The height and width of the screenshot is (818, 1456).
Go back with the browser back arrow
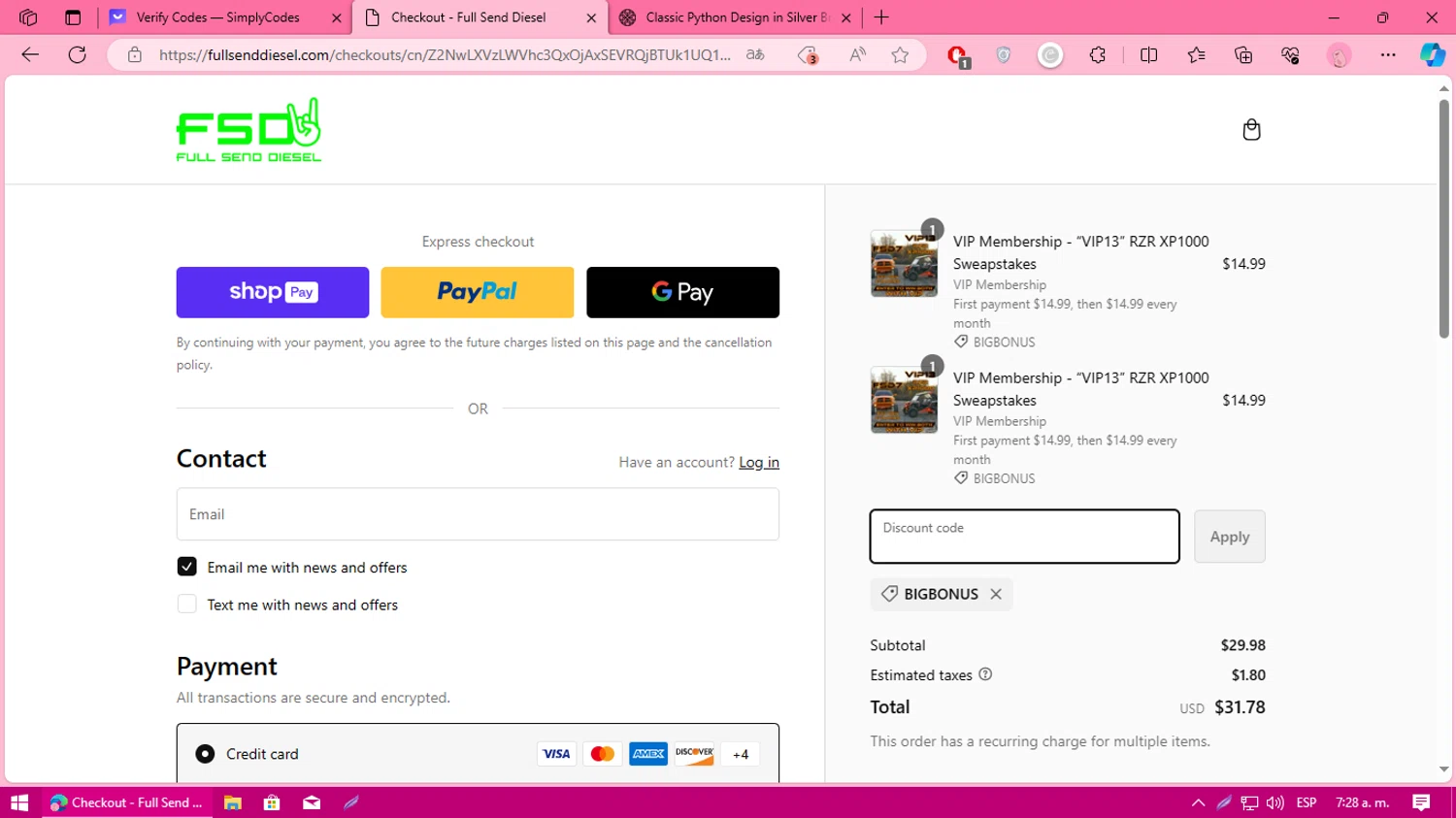pyautogui.click(x=30, y=55)
